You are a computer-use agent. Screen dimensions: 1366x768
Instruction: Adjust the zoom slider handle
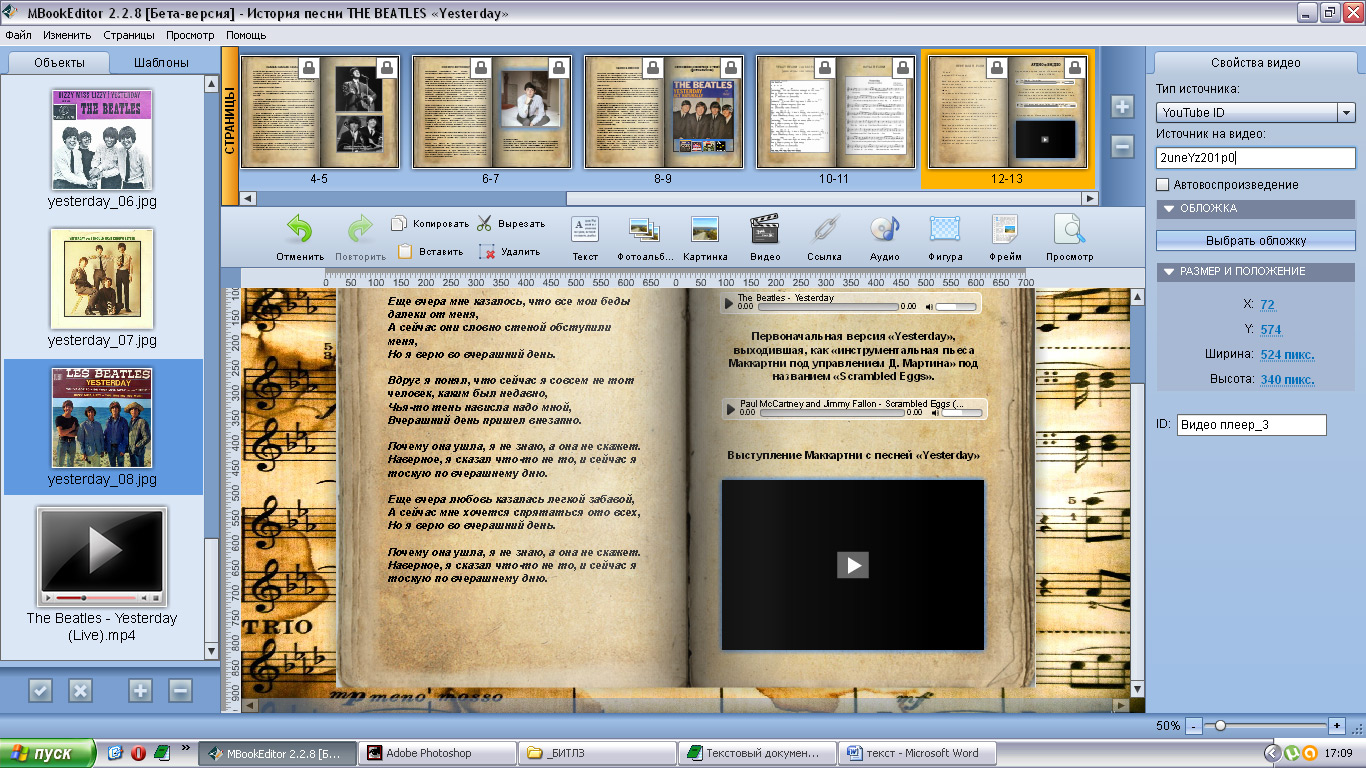point(1220,725)
